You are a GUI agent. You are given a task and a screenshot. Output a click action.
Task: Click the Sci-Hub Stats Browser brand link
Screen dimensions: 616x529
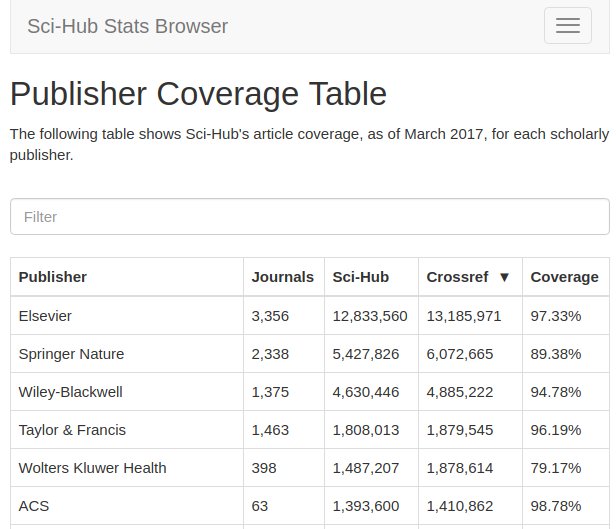127,26
